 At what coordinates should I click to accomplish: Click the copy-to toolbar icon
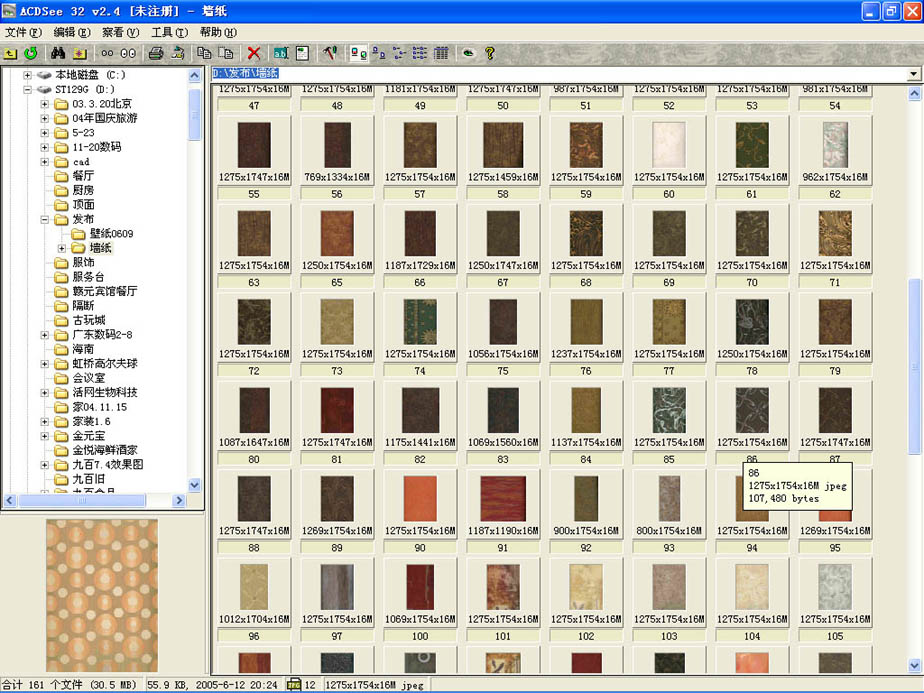(x=204, y=54)
